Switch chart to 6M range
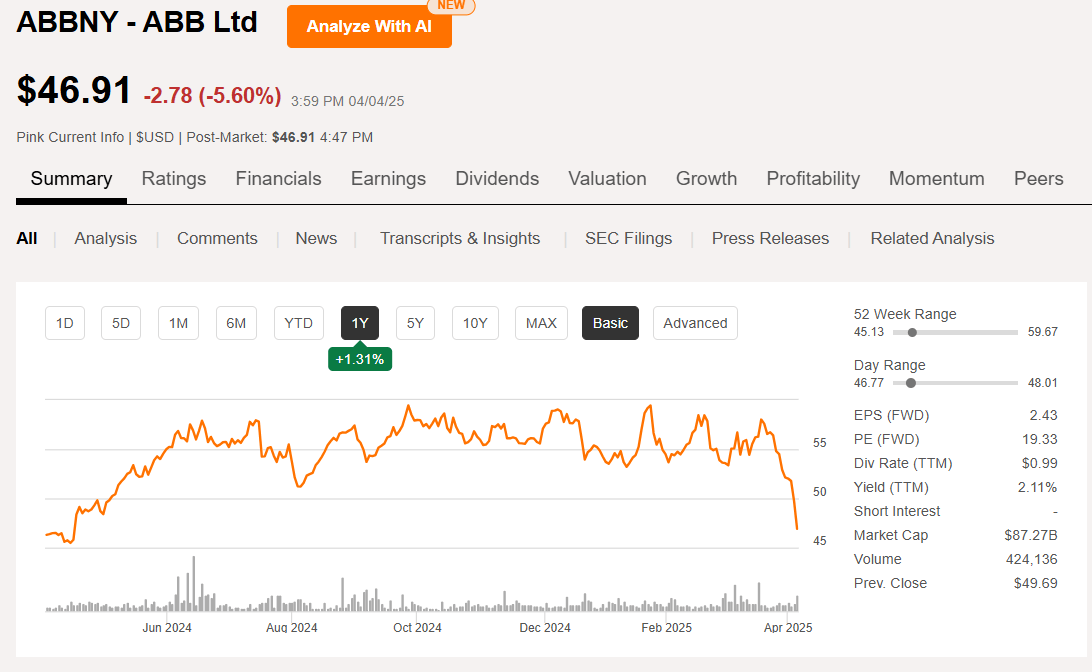1092x672 pixels. 236,323
